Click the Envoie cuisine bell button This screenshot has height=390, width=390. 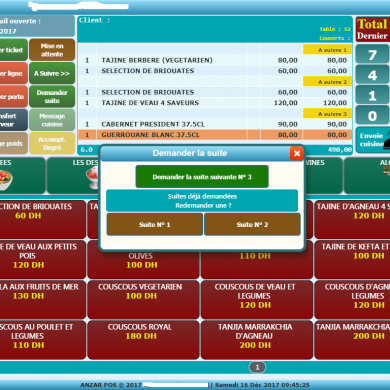coord(372,140)
